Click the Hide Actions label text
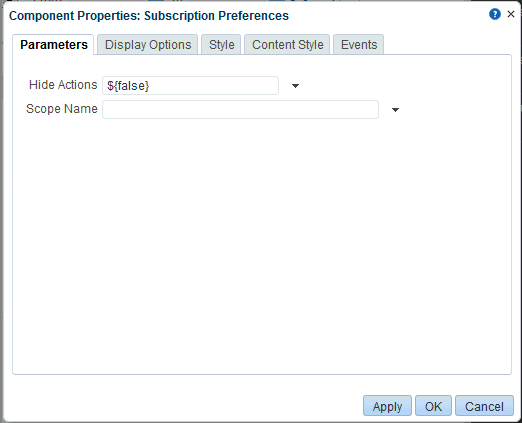This screenshot has width=522, height=423. tap(63, 85)
